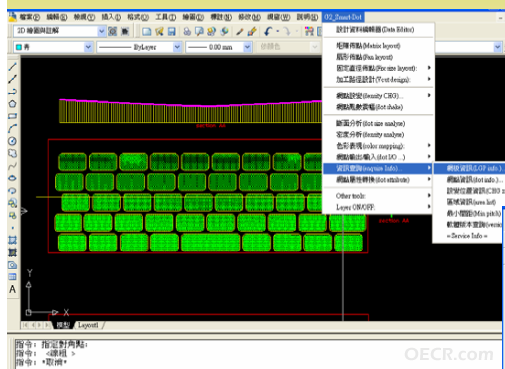Select the Circle tool
This screenshot has height=369, width=505.
pos(12,141)
